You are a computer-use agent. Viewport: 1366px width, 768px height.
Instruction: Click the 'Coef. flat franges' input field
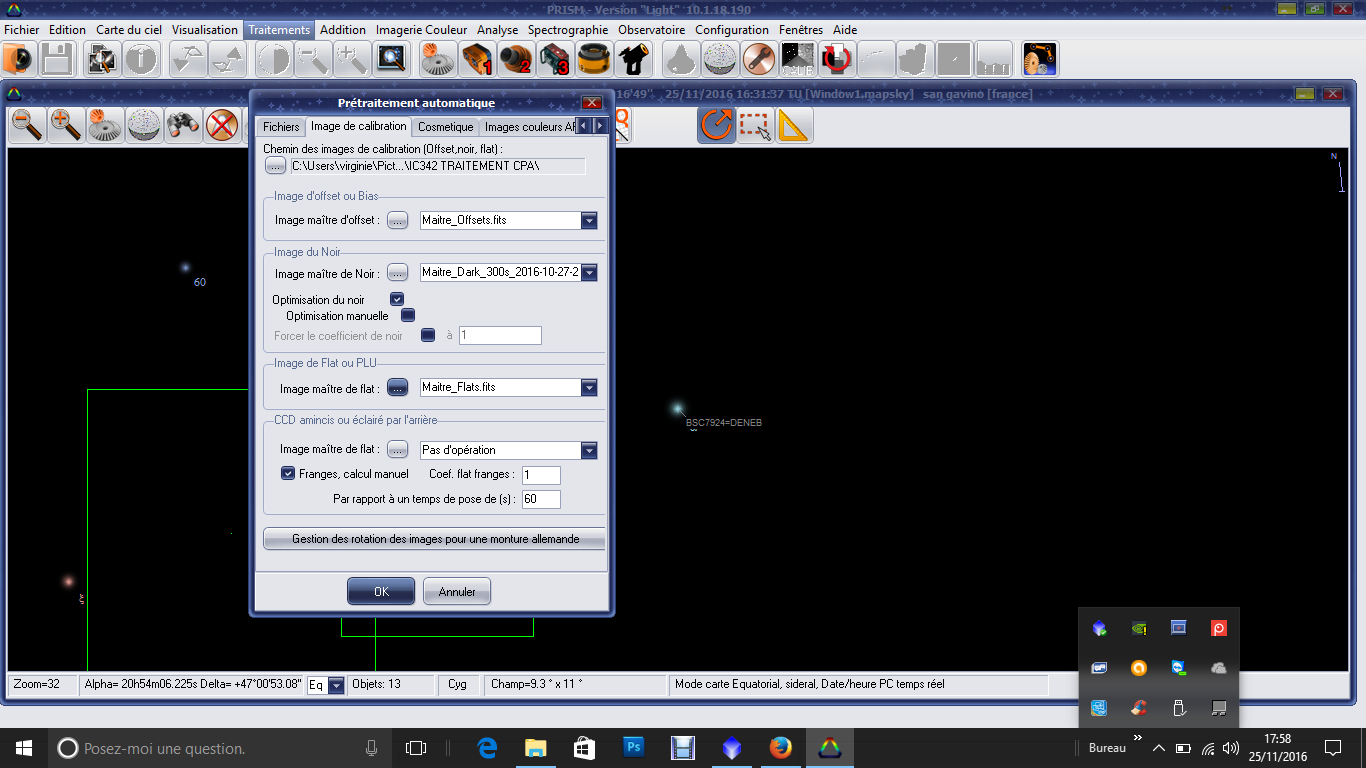click(541, 475)
